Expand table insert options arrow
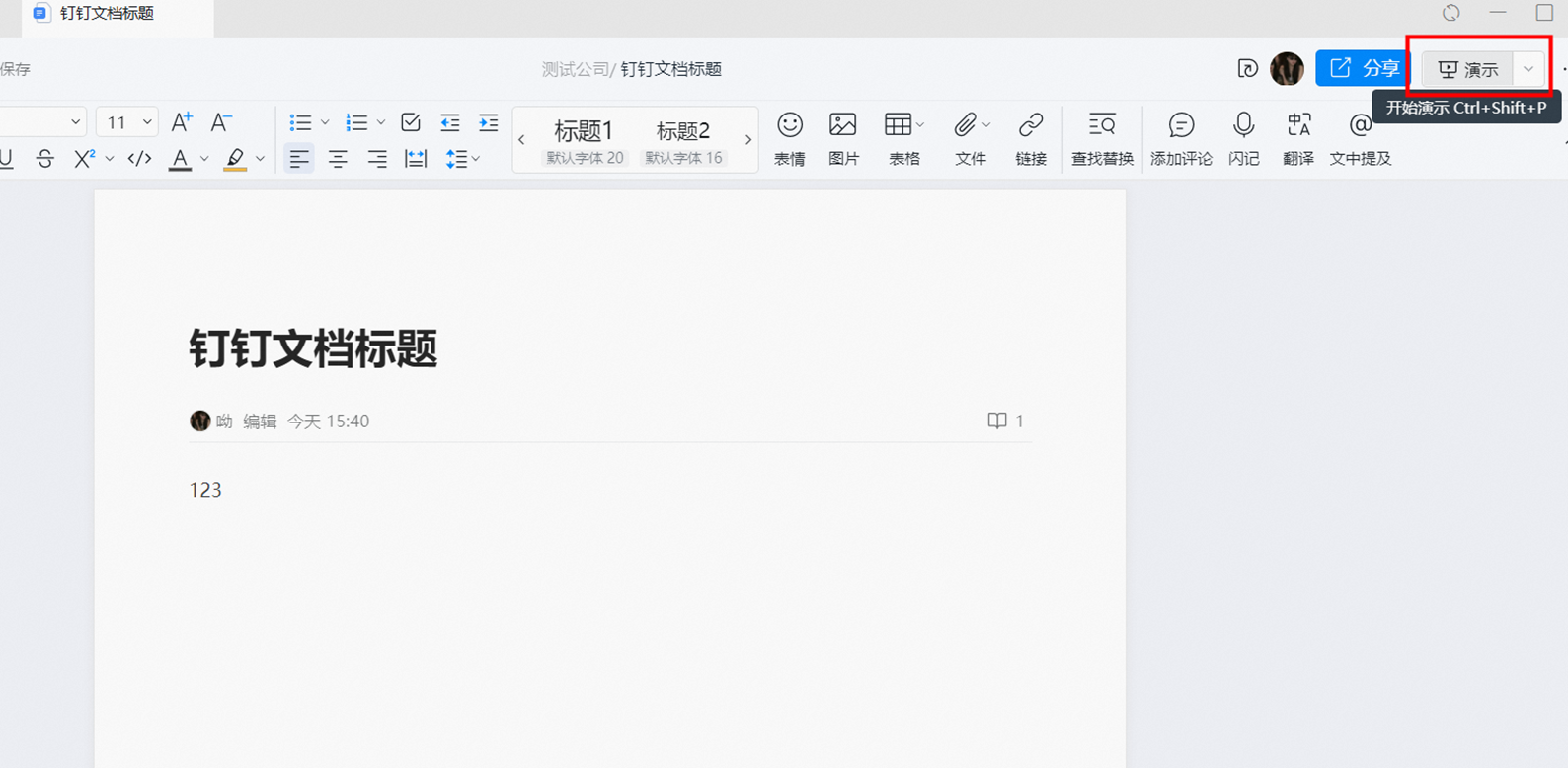The width and height of the screenshot is (1568, 768). coord(921,125)
